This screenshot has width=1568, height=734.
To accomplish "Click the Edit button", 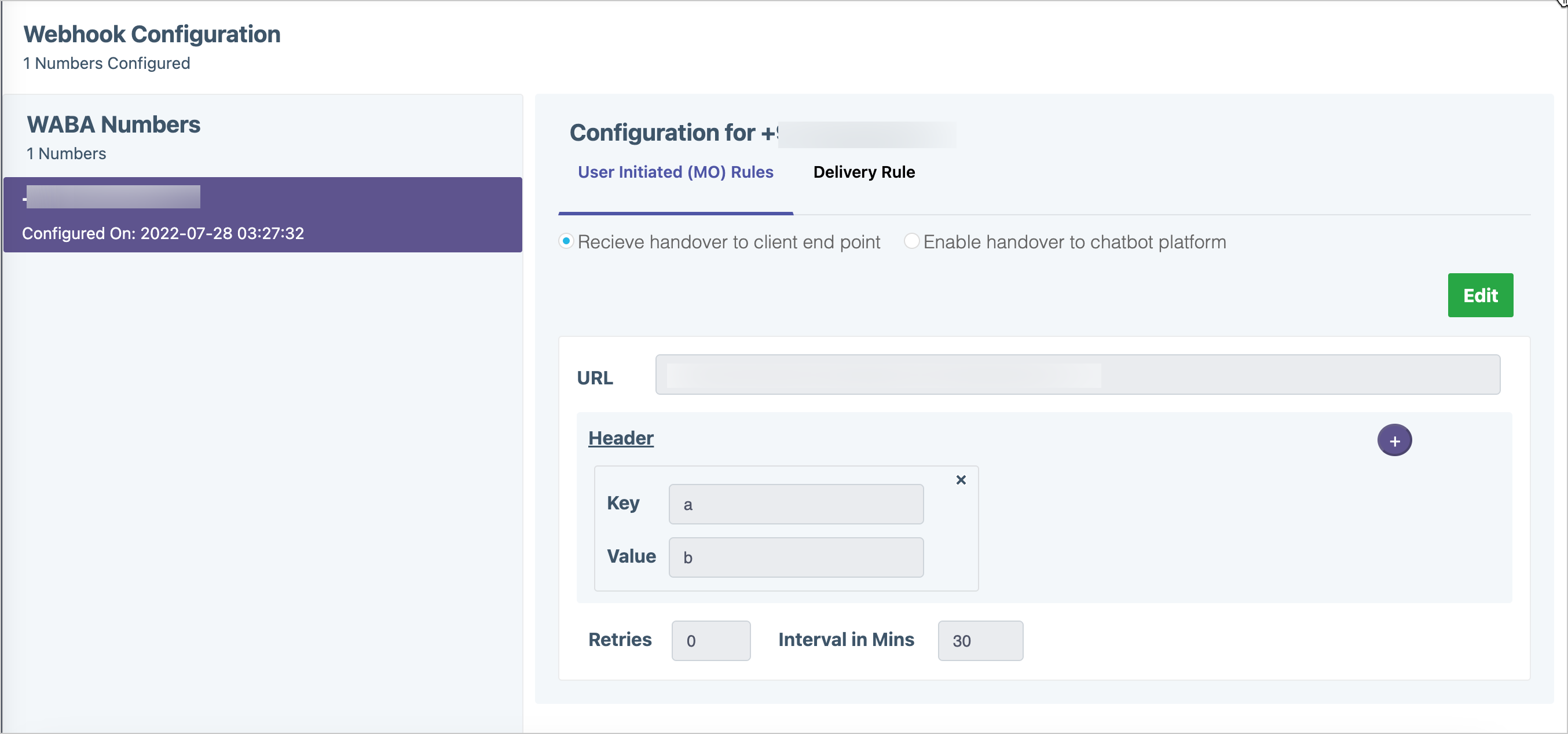I will (1481, 295).
